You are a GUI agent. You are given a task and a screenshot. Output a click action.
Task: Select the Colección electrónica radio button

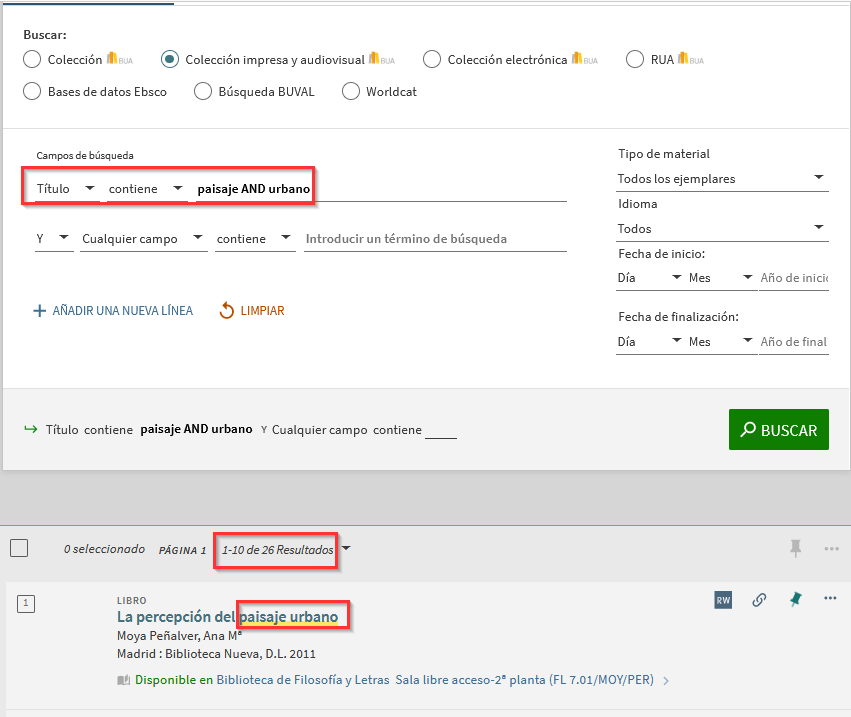(432, 60)
